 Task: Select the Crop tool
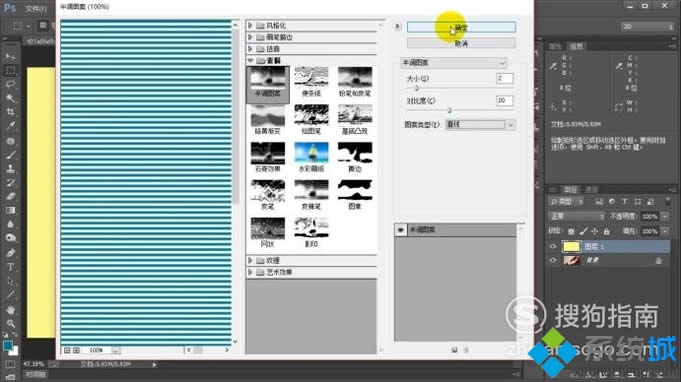coord(10,112)
